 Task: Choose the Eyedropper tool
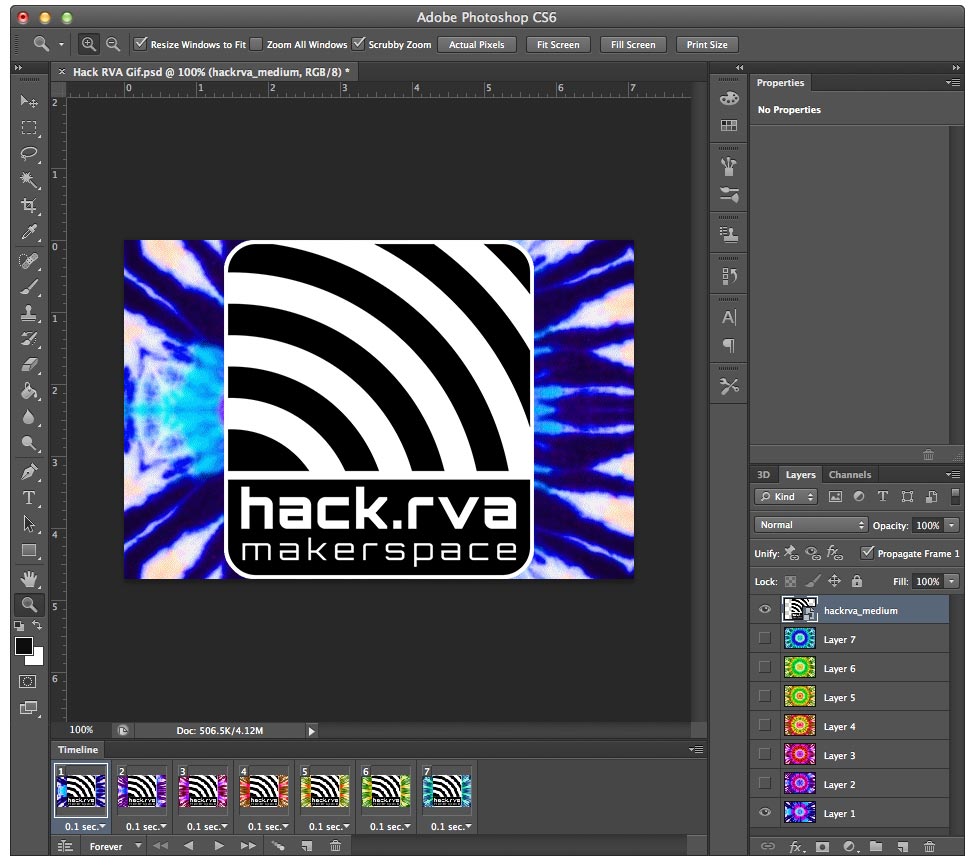[x=29, y=232]
